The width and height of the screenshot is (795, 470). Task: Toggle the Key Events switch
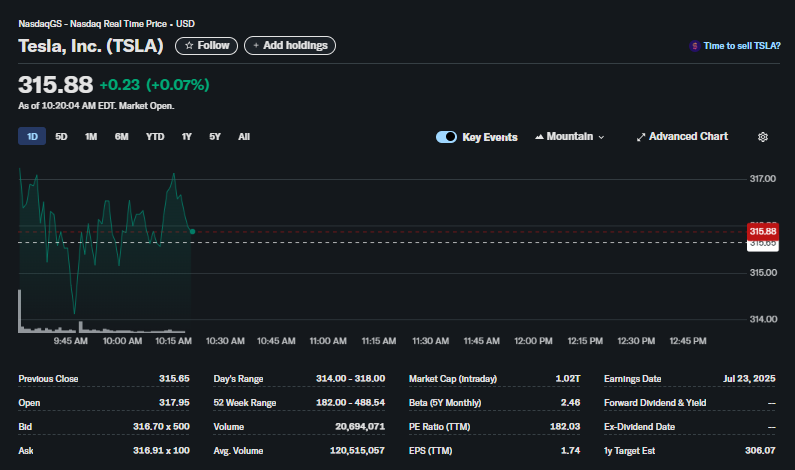pyautogui.click(x=446, y=137)
